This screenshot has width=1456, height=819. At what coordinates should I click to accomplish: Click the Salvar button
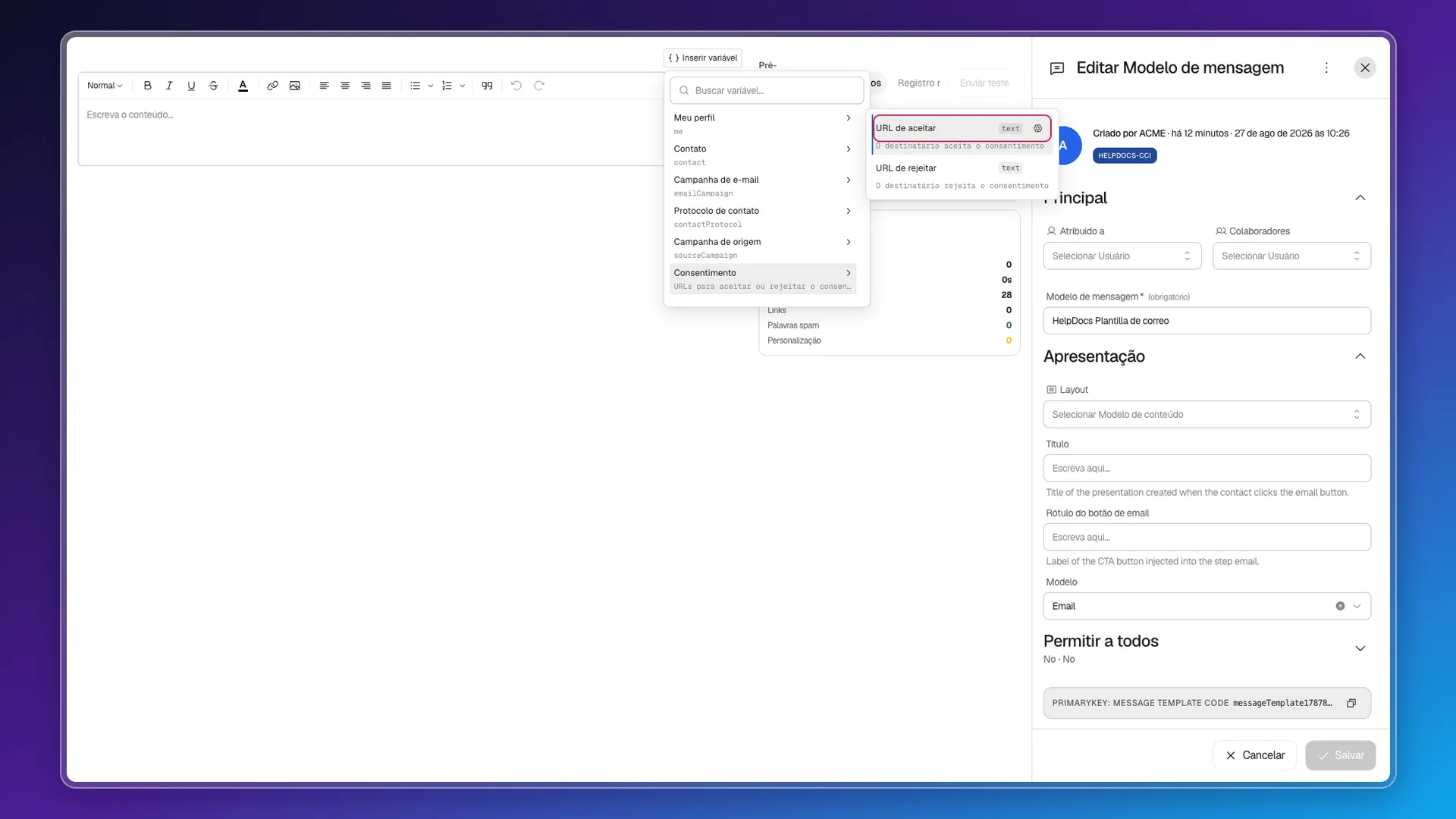[x=1340, y=755]
